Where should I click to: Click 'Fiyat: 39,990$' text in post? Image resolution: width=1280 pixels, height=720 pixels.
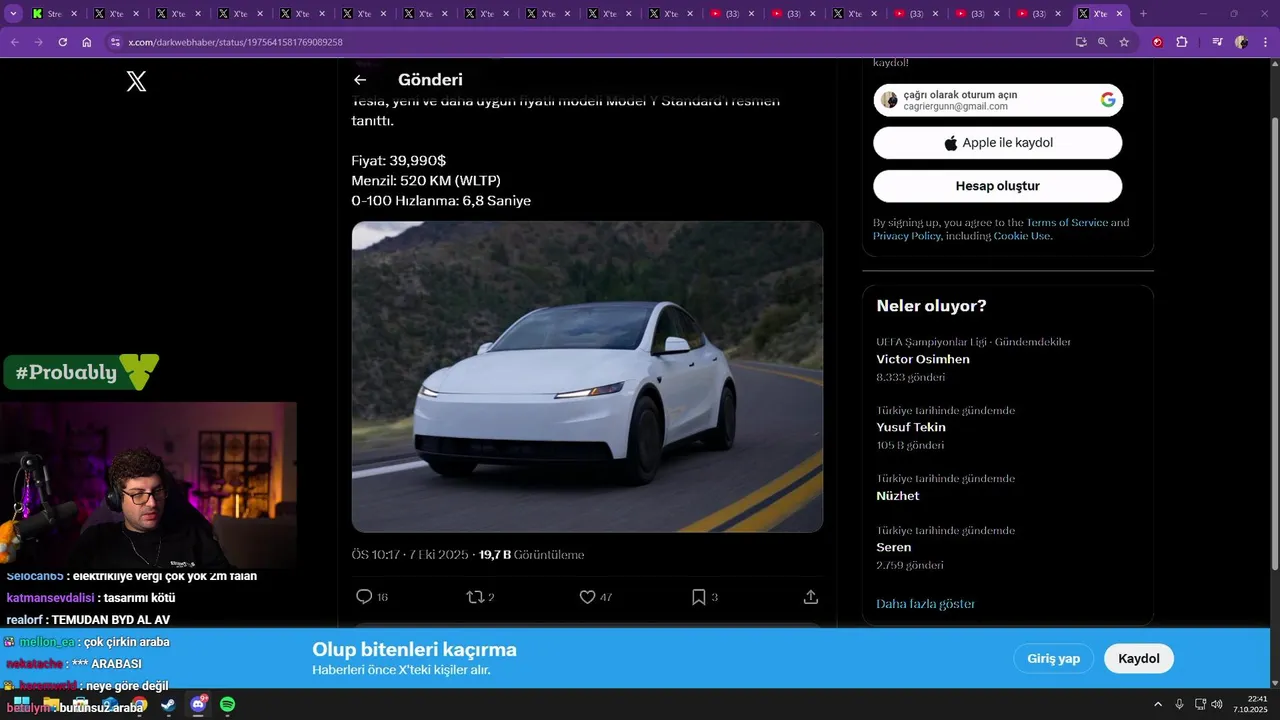399,161
